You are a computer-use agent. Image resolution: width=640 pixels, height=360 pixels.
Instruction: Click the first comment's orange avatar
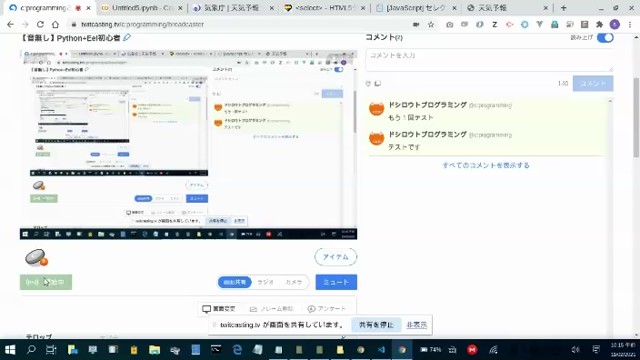point(376,109)
